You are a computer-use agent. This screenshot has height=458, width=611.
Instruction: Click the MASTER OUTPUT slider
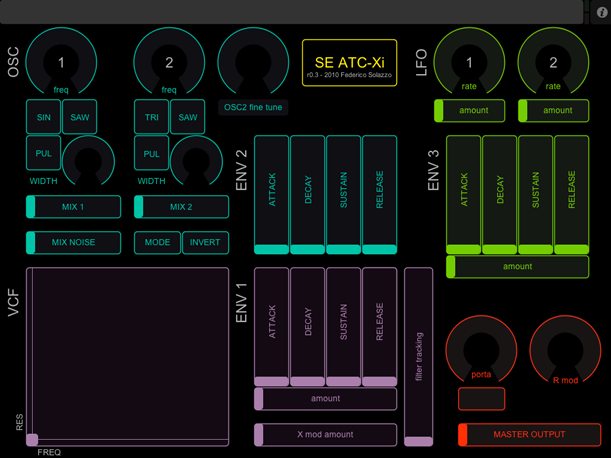tap(530, 435)
